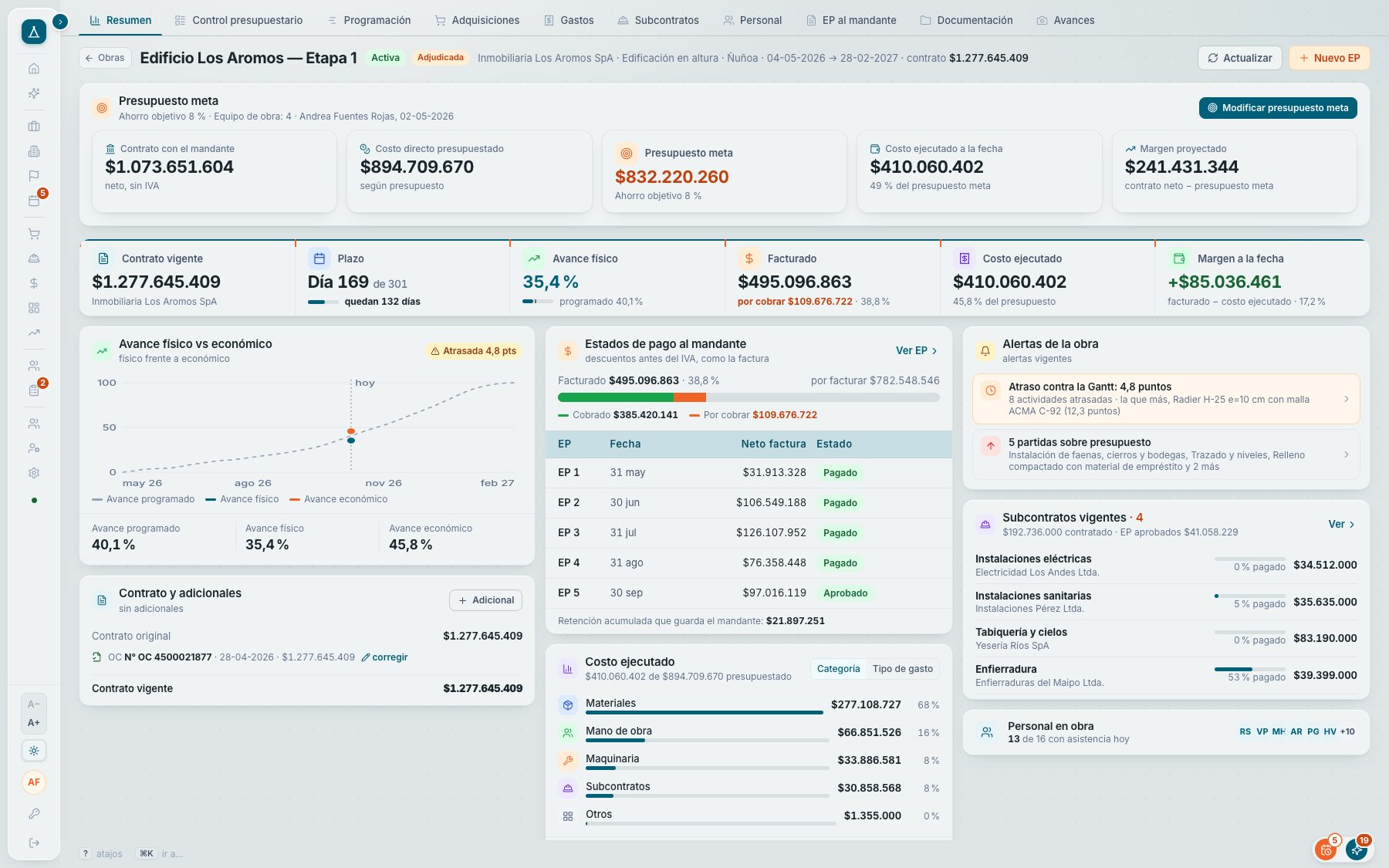Viewport: 1389px width, 868px height.
Task: Click the logout icon at the sidebar bottom
Action: (34, 843)
